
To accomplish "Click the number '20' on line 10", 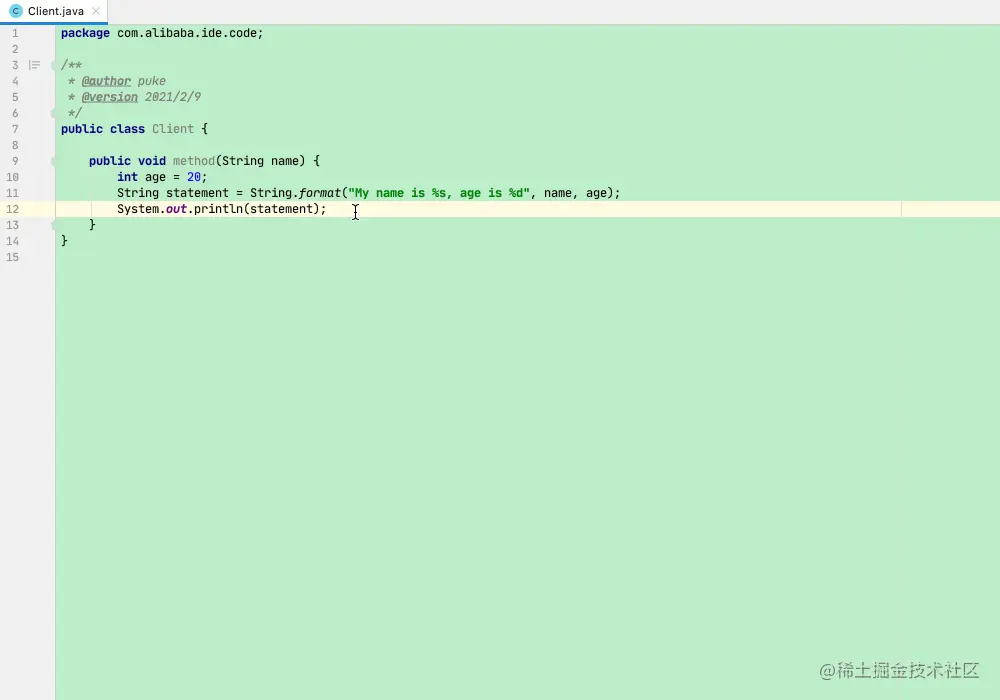I will (x=194, y=177).
